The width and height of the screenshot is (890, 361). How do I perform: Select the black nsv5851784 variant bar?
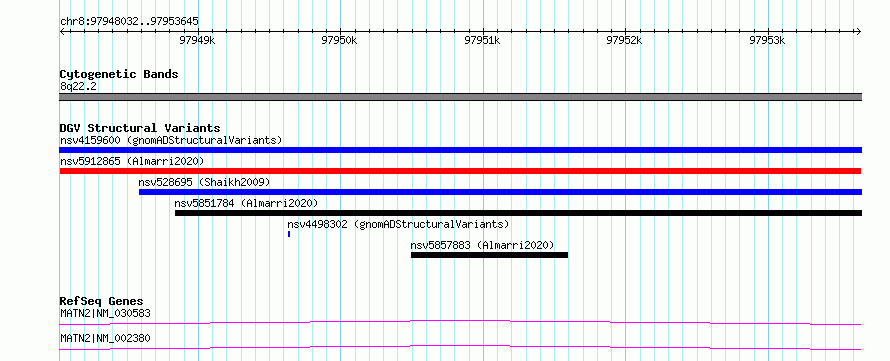[518, 213]
